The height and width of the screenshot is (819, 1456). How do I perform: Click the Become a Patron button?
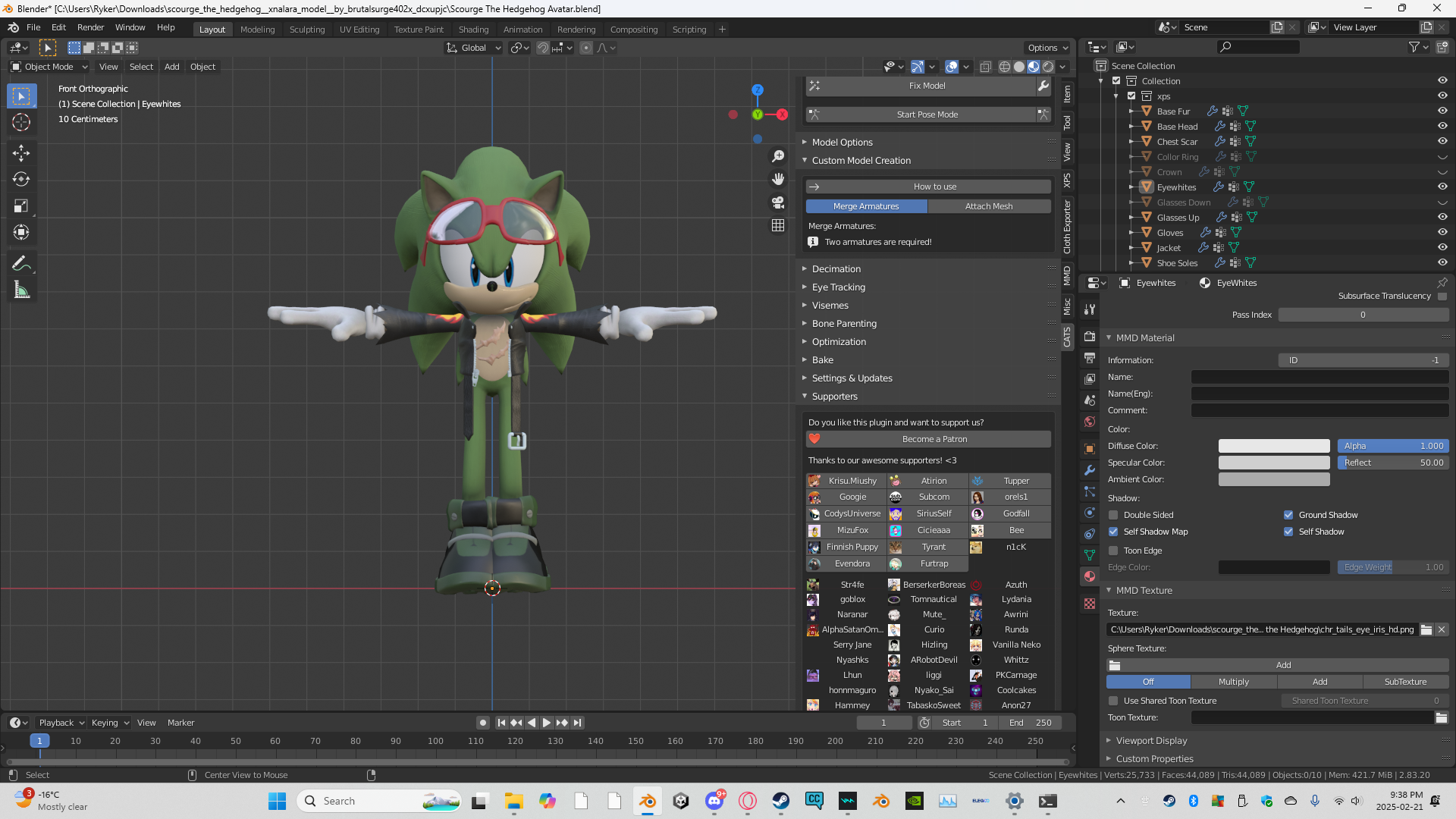[x=934, y=438]
